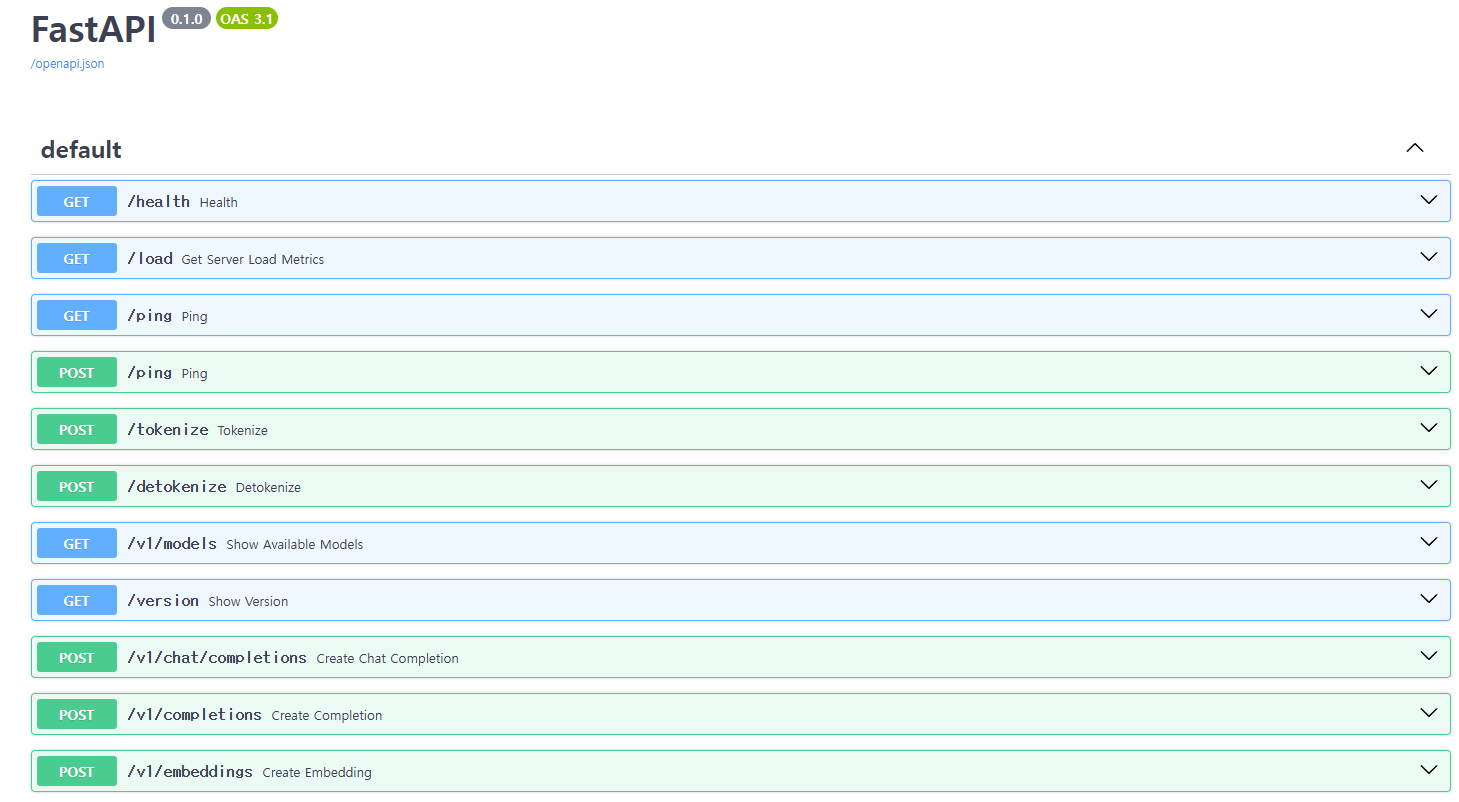The width and height of the screenshot is (1459, 802).
Task: Click the POST badge on /v1/embeddings
Action: click(77, 771)
